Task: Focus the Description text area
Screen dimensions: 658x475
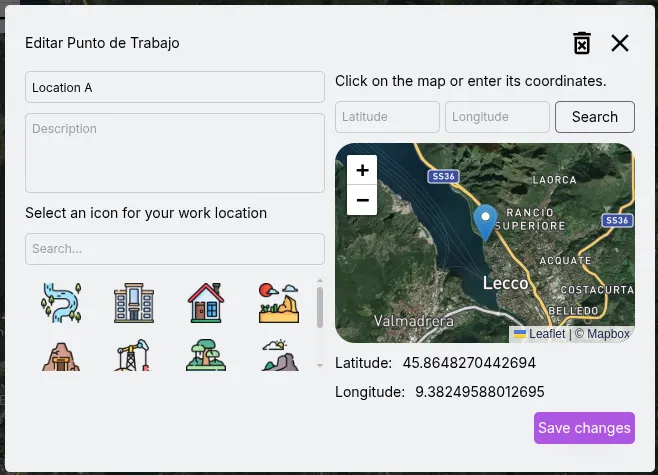Action: [x=175, y=153]
